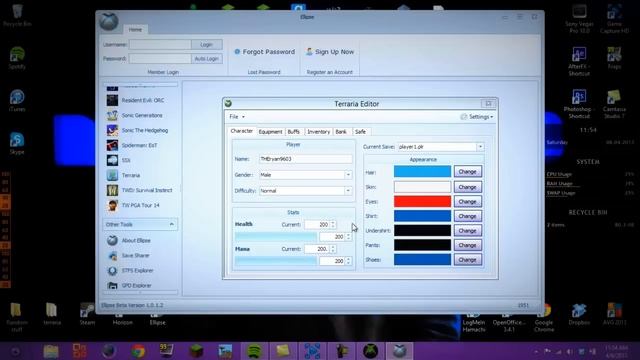The image size is (640, 360).
Task: Open the Dropbox desktop icon
Action: (579, 311)
